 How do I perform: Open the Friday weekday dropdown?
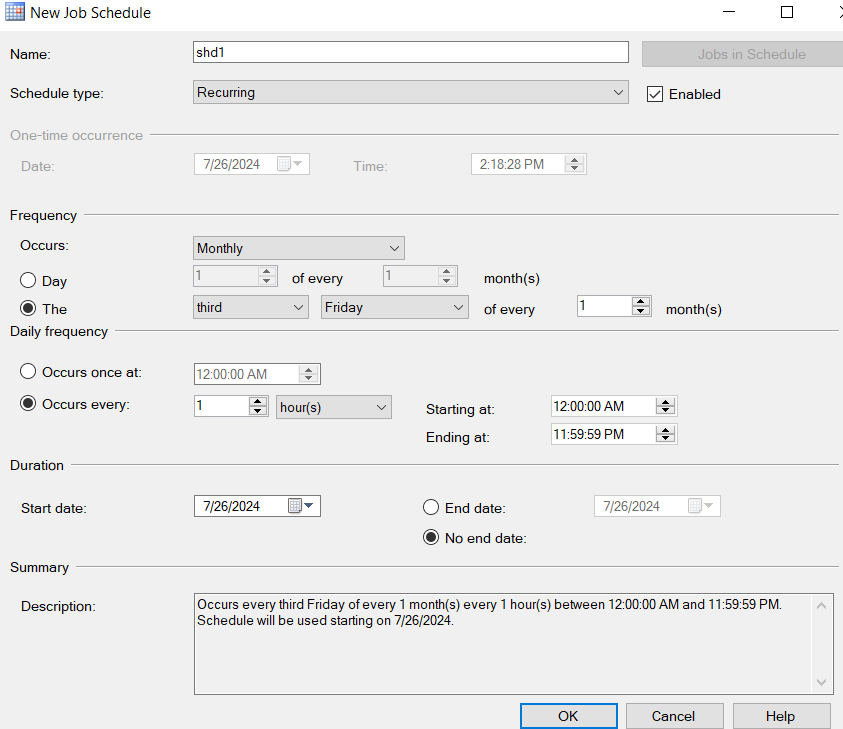pos(395,308)
